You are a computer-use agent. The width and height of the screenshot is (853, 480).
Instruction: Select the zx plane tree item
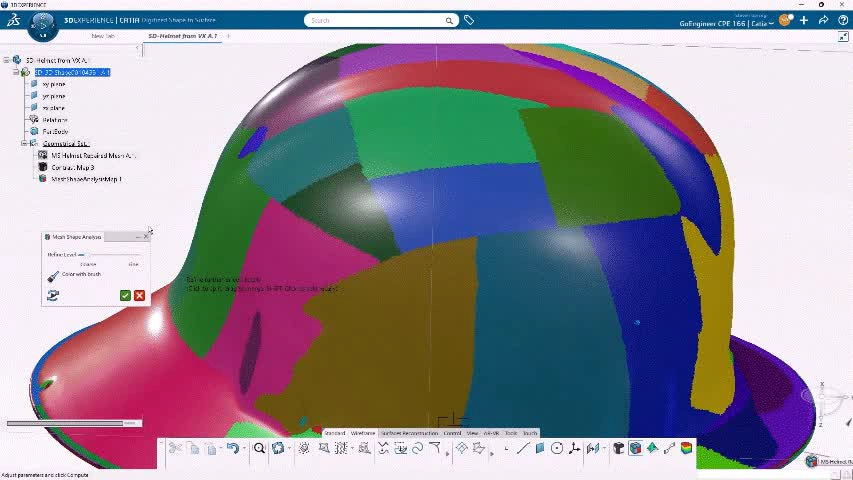pyautogui.click(x=54, y=108)
